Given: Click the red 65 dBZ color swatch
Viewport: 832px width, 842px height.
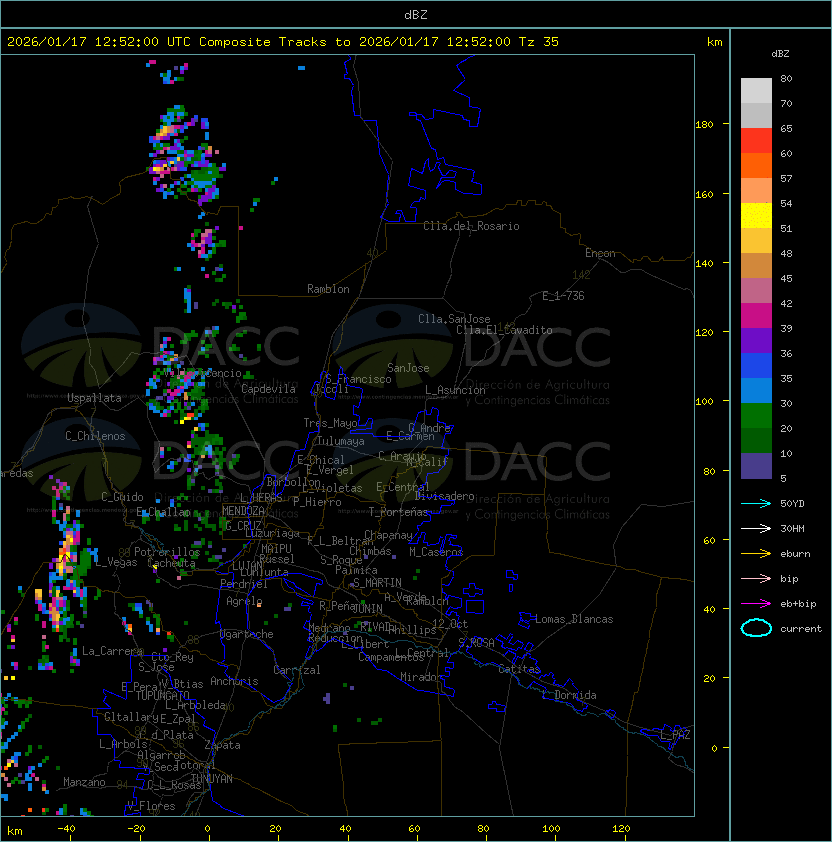Looking at the screenshot, I should coord(756,140).
